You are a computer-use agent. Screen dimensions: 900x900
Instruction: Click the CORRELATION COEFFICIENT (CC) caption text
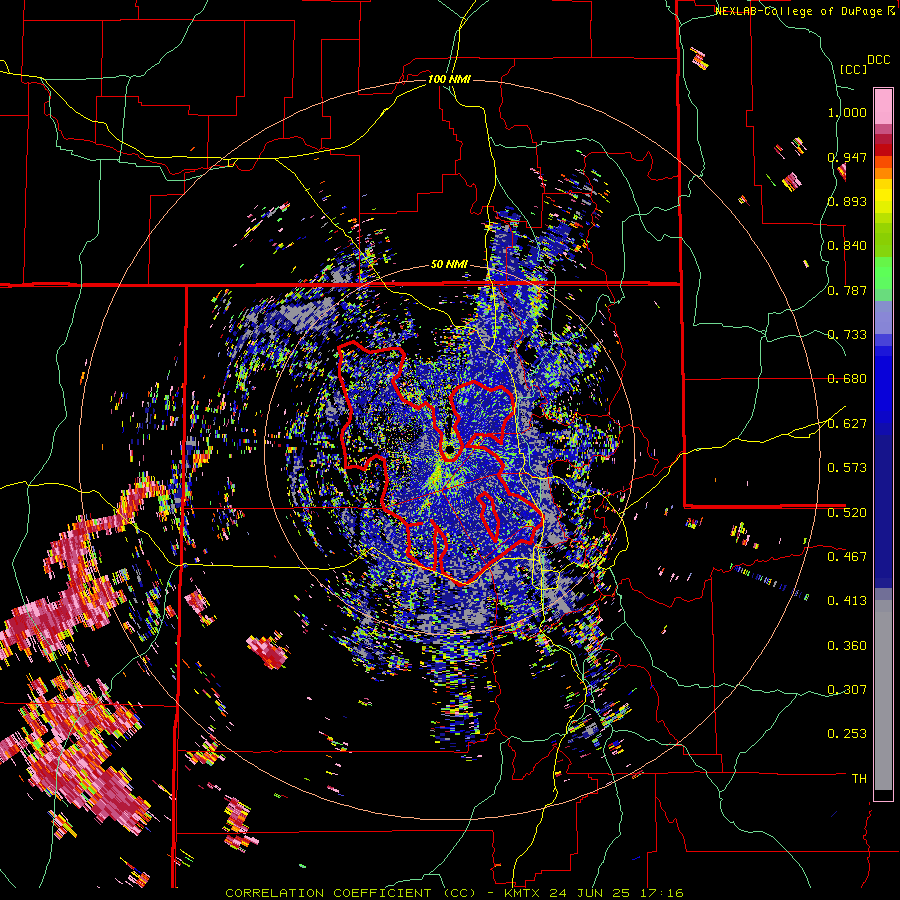tap(350, 893)
